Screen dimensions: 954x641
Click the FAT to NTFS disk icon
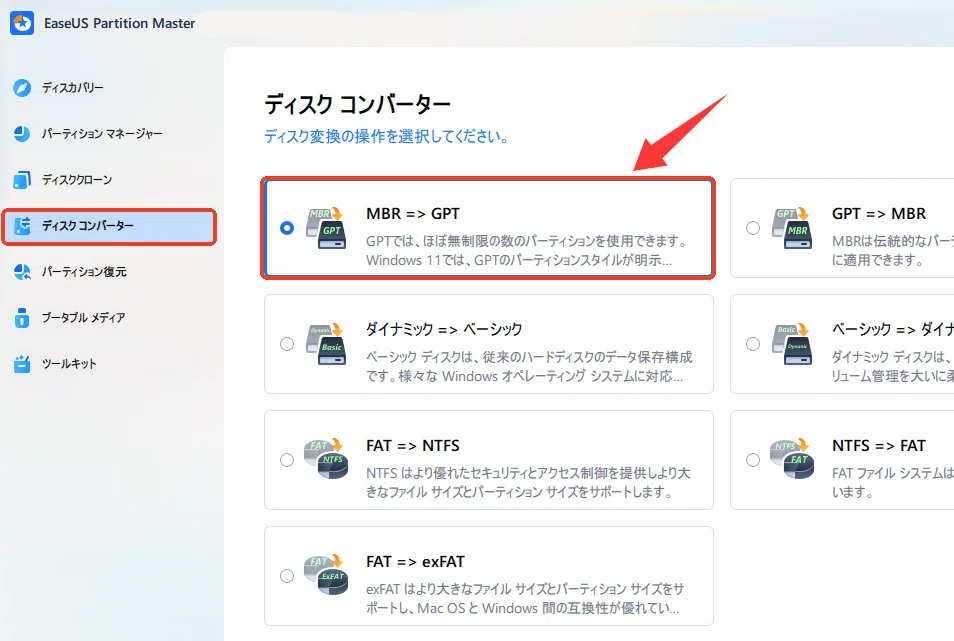pyautogui.click(x=326, y=460)
